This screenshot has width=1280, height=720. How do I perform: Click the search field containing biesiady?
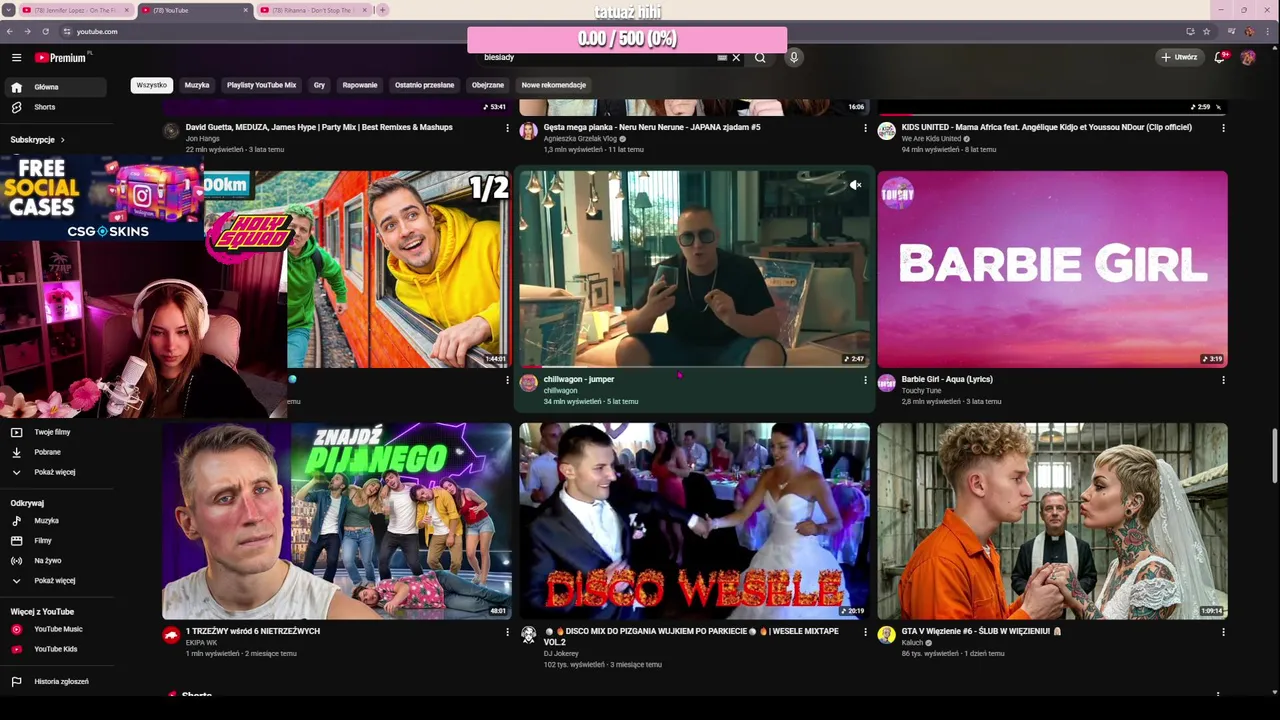(x=598, y=58)
